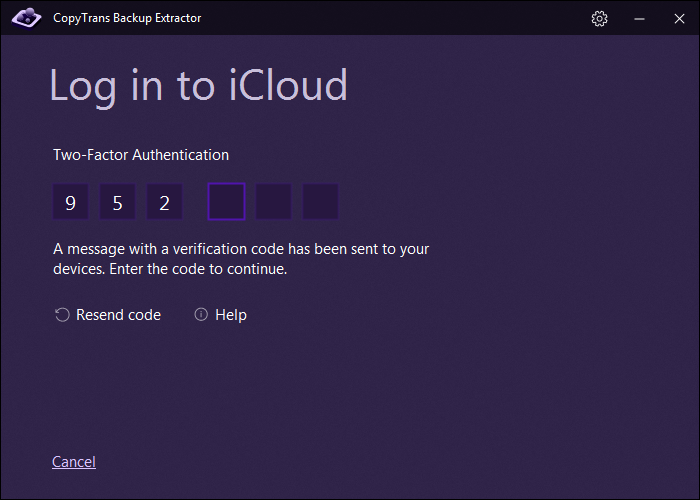Click the Resend code label
700x500 pixels.
tap(118, 315)
